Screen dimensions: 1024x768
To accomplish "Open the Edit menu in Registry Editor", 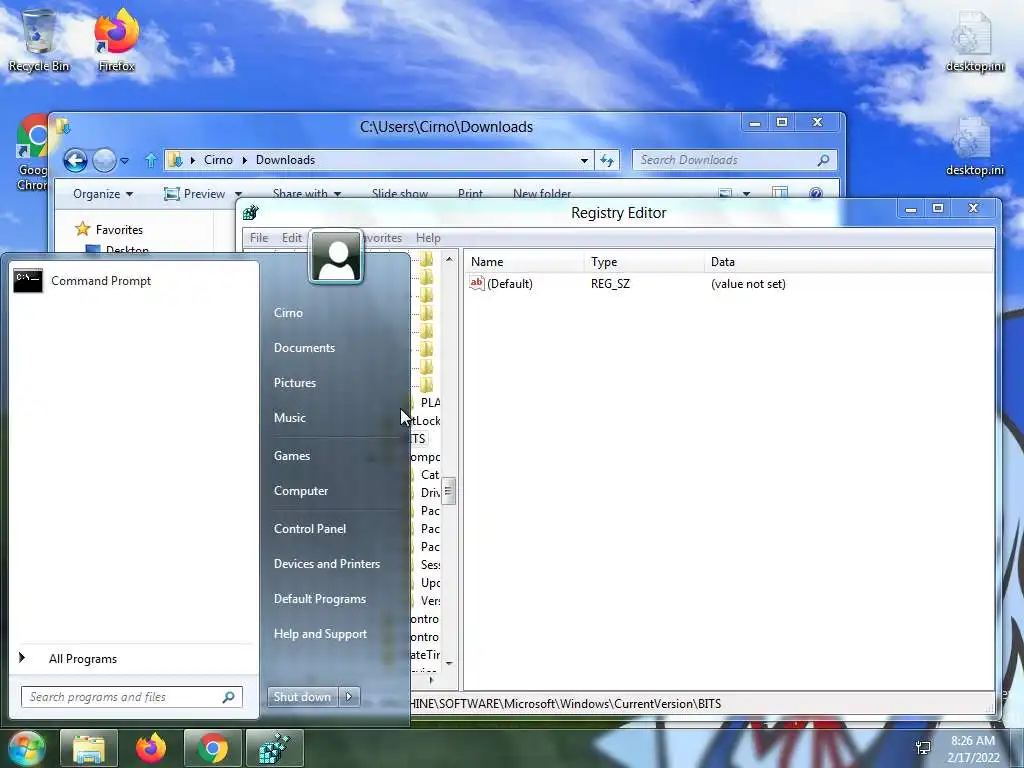I will 291,238.
